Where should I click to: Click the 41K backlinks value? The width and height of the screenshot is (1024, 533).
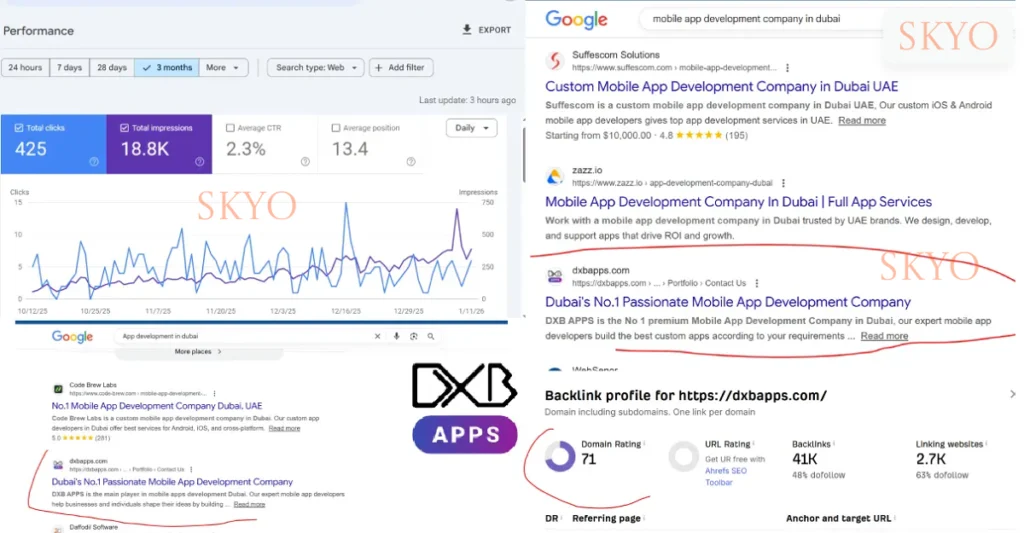[x=805, y=459]
